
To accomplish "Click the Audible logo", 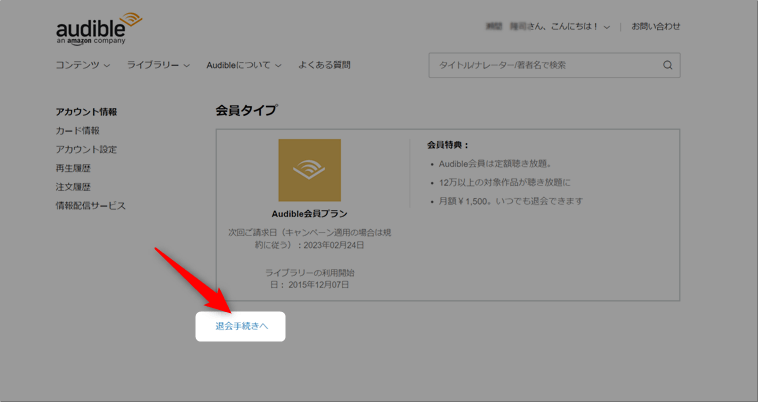I will tap(98, 28).
